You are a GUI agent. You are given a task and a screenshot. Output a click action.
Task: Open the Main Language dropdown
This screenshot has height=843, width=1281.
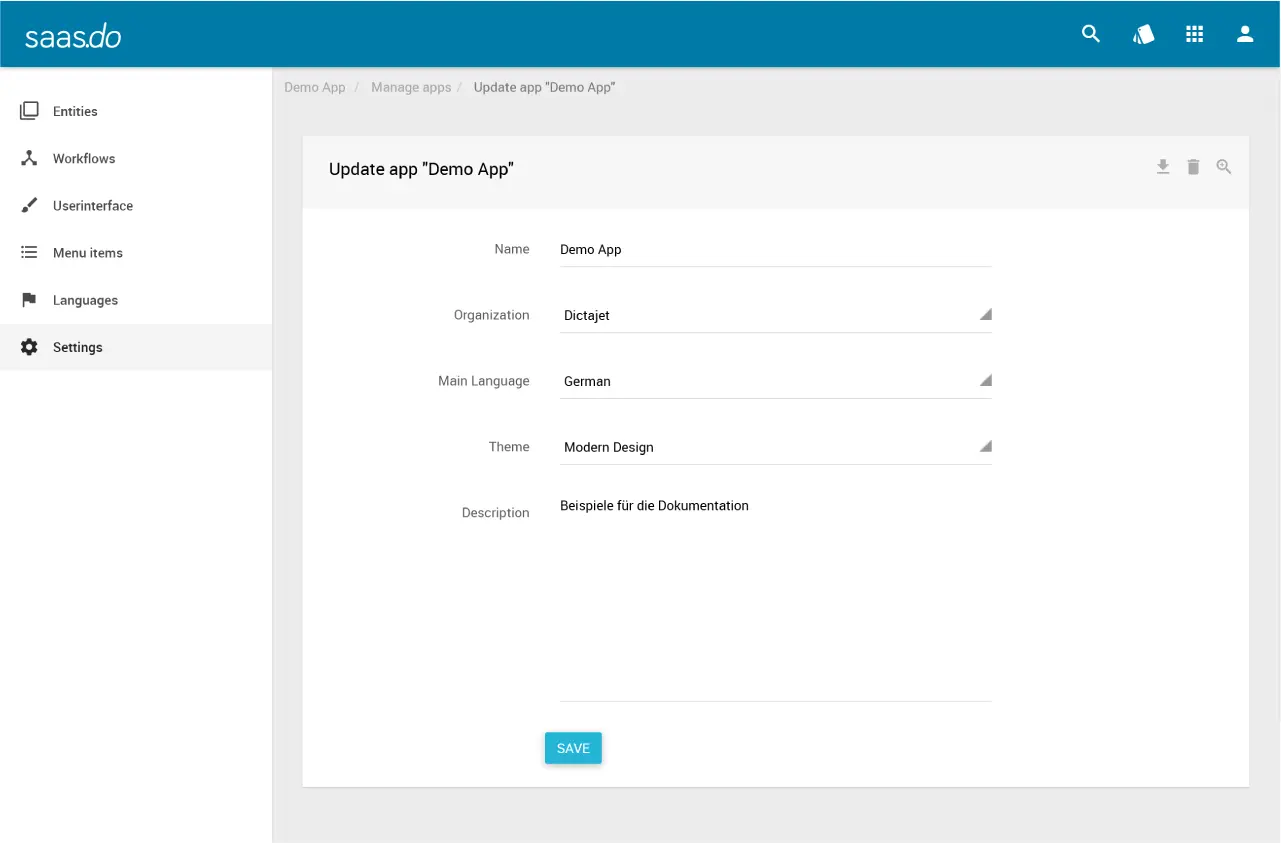(x=775, y=381)
